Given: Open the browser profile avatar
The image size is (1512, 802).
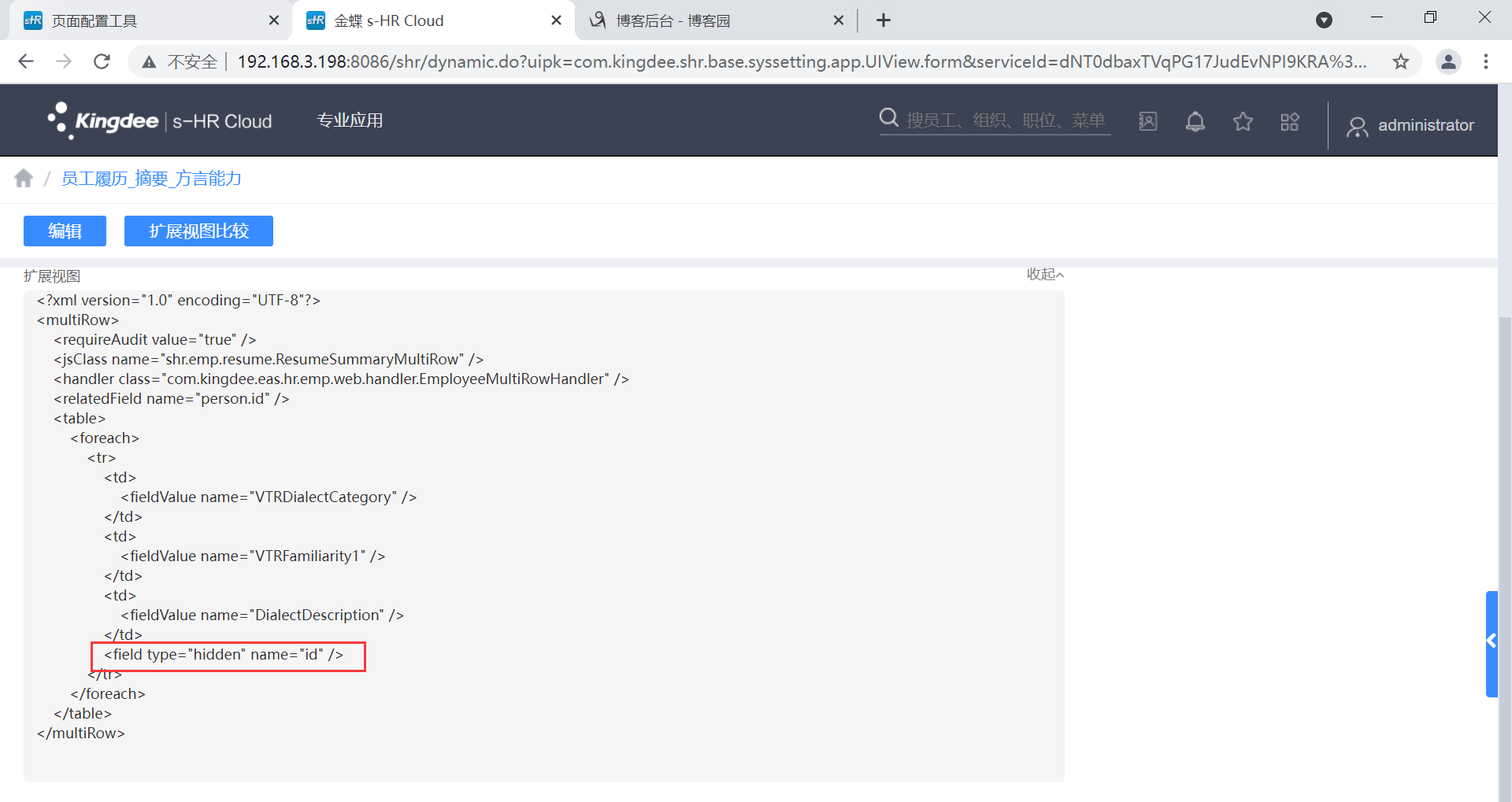Looking at the screenshot, I should [x=1448, y=61].
